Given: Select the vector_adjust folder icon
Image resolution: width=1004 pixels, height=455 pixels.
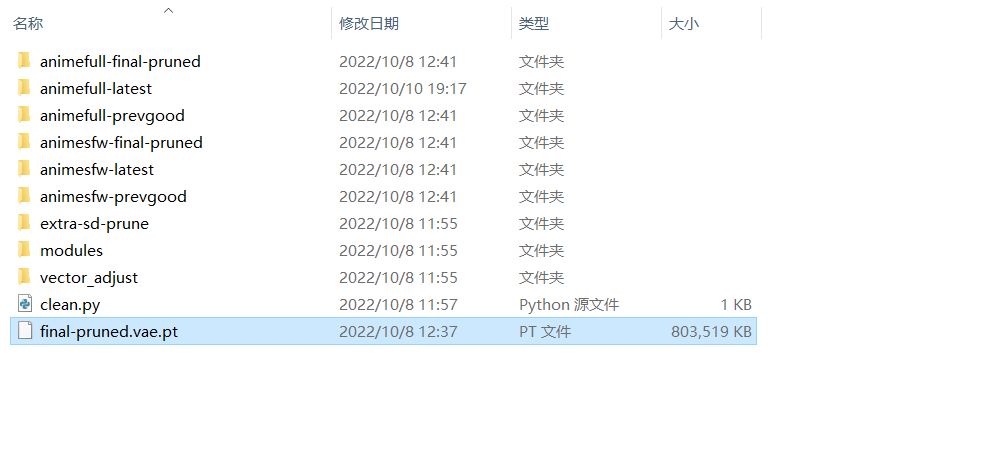Looking at the screenshot, I should click(24, 276).
